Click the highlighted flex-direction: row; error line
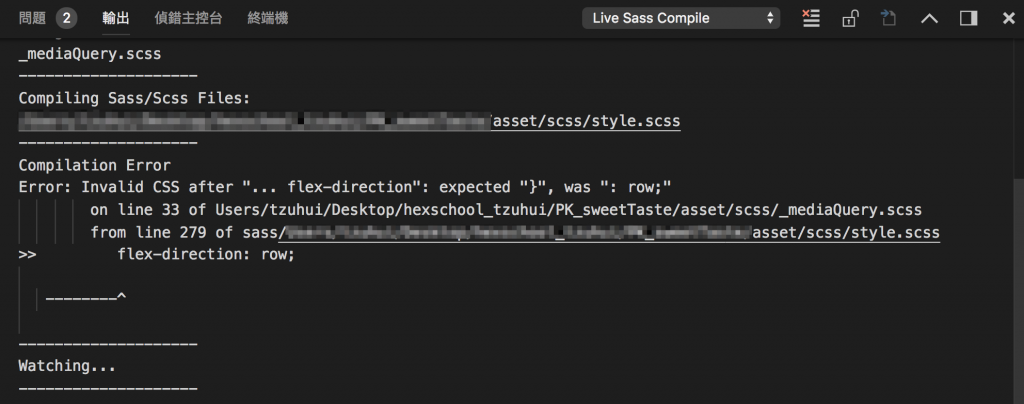This screenshot has width=1024, height=404. [206, 255]
